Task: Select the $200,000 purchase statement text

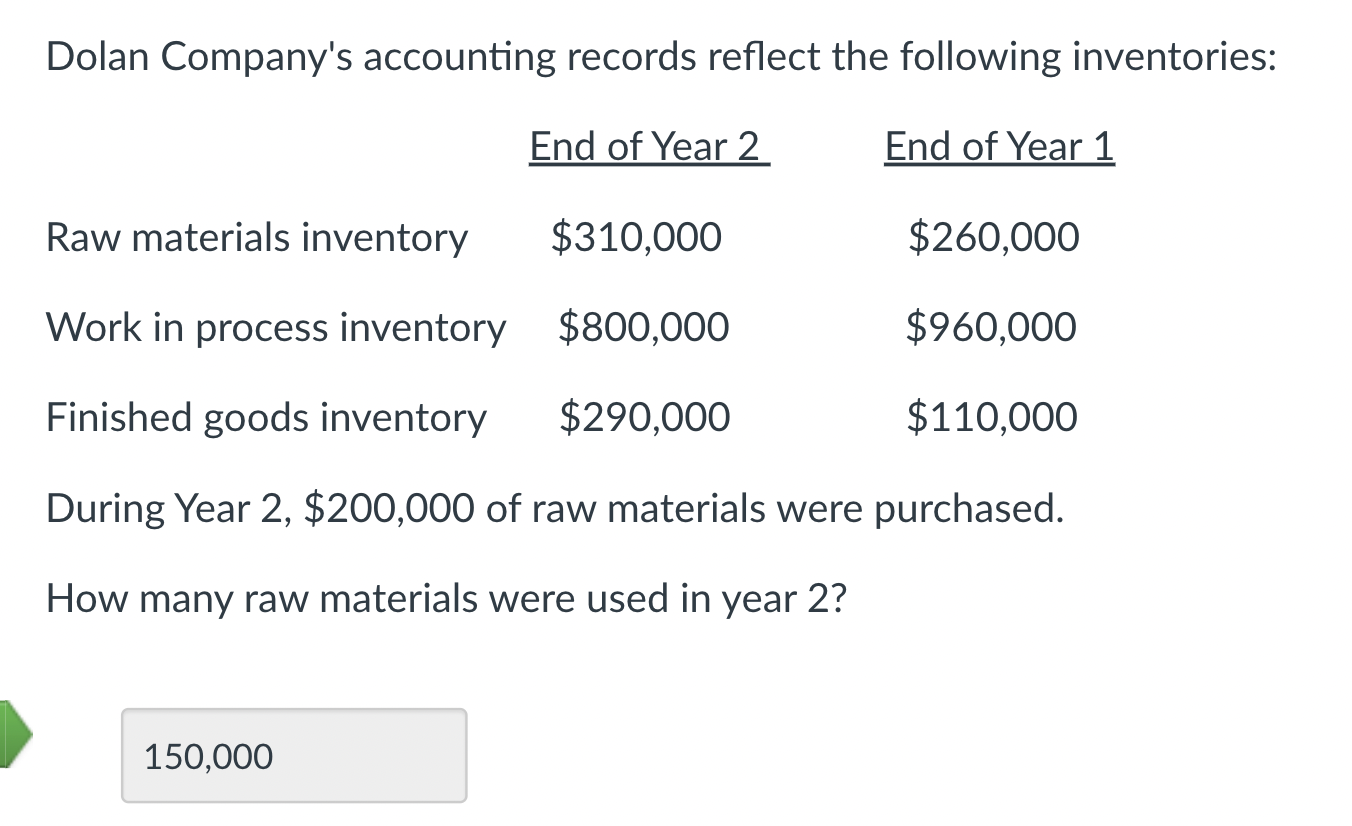Action: (556, 508)
